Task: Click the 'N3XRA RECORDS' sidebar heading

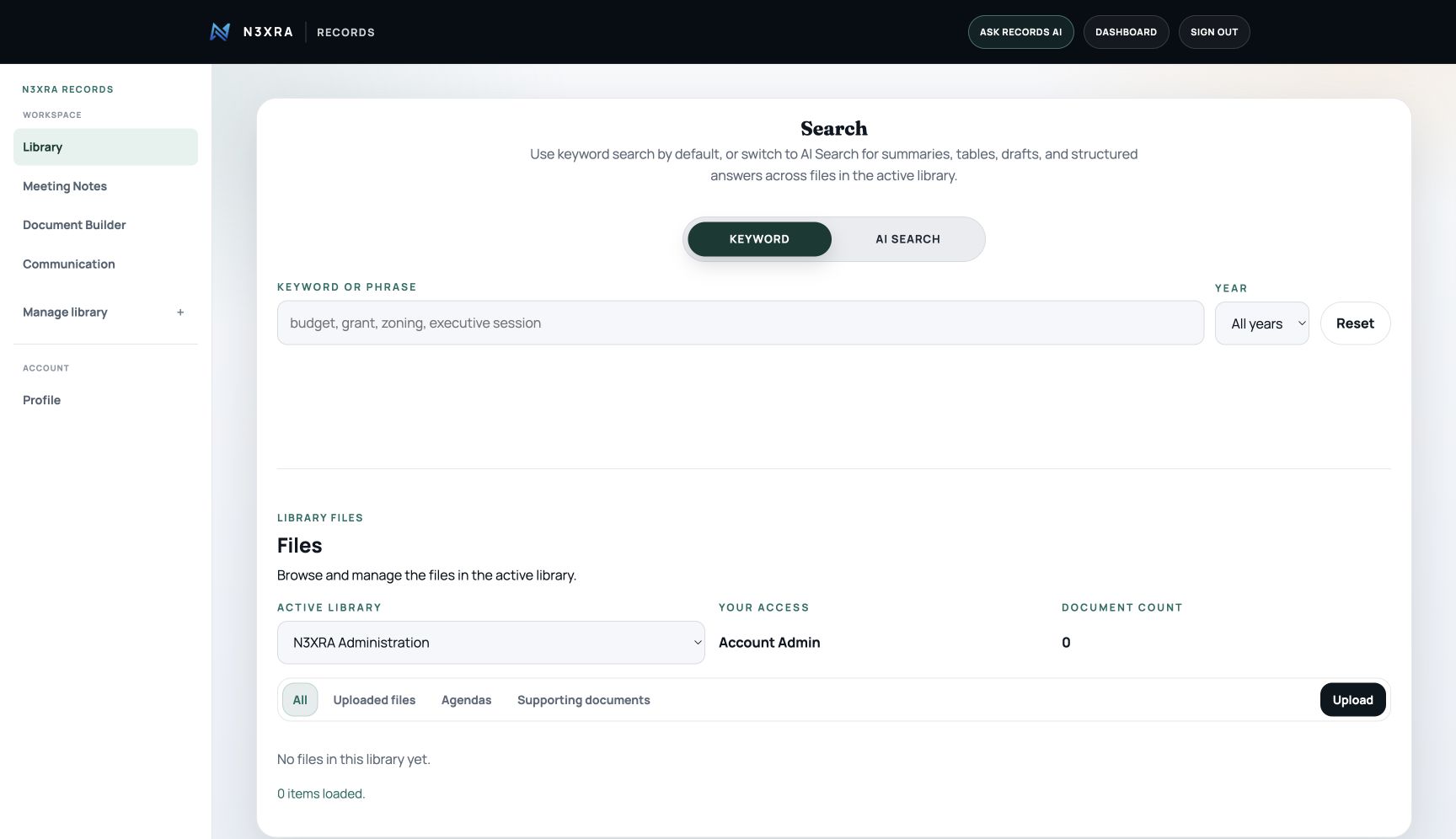Action: pyautogui.click(x=67, y=89)
